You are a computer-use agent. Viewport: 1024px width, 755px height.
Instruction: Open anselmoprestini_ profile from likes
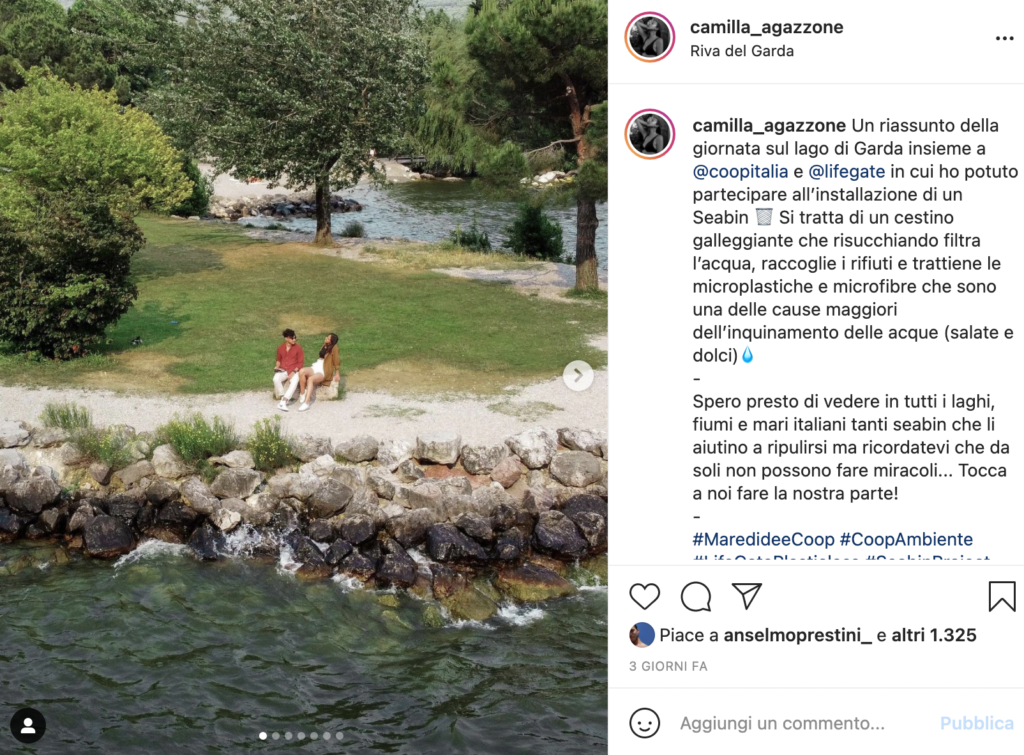coord(797,635)
